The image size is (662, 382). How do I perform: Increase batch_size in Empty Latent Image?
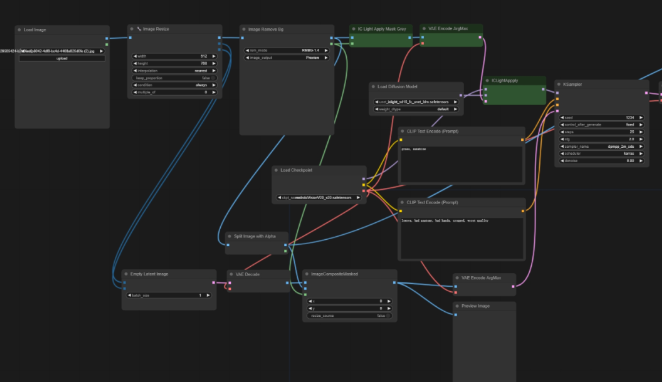tap(208, 296)
